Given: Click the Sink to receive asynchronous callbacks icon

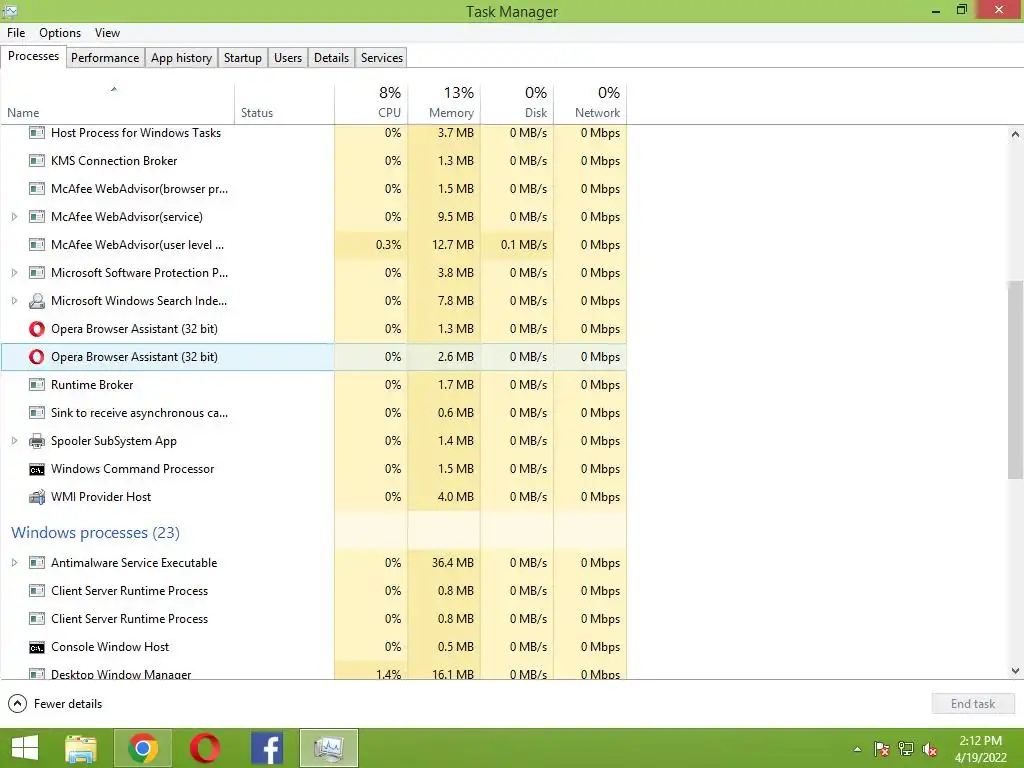Looking at the screenshot, I should point(37,413).
